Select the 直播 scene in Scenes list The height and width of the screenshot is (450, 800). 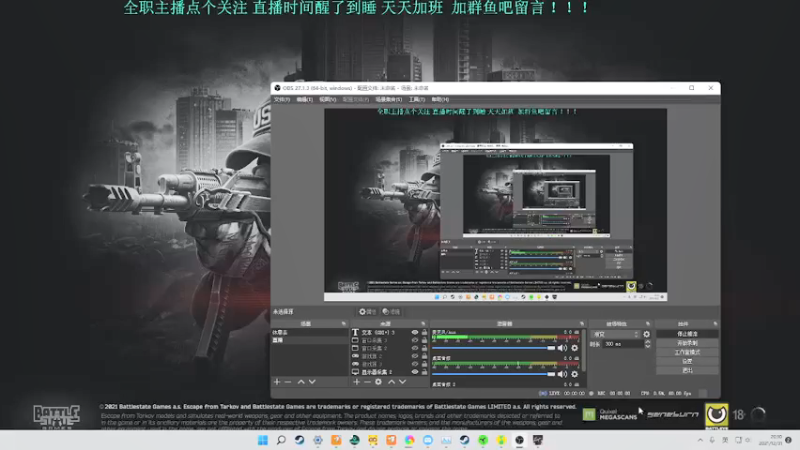click(310, 340)
